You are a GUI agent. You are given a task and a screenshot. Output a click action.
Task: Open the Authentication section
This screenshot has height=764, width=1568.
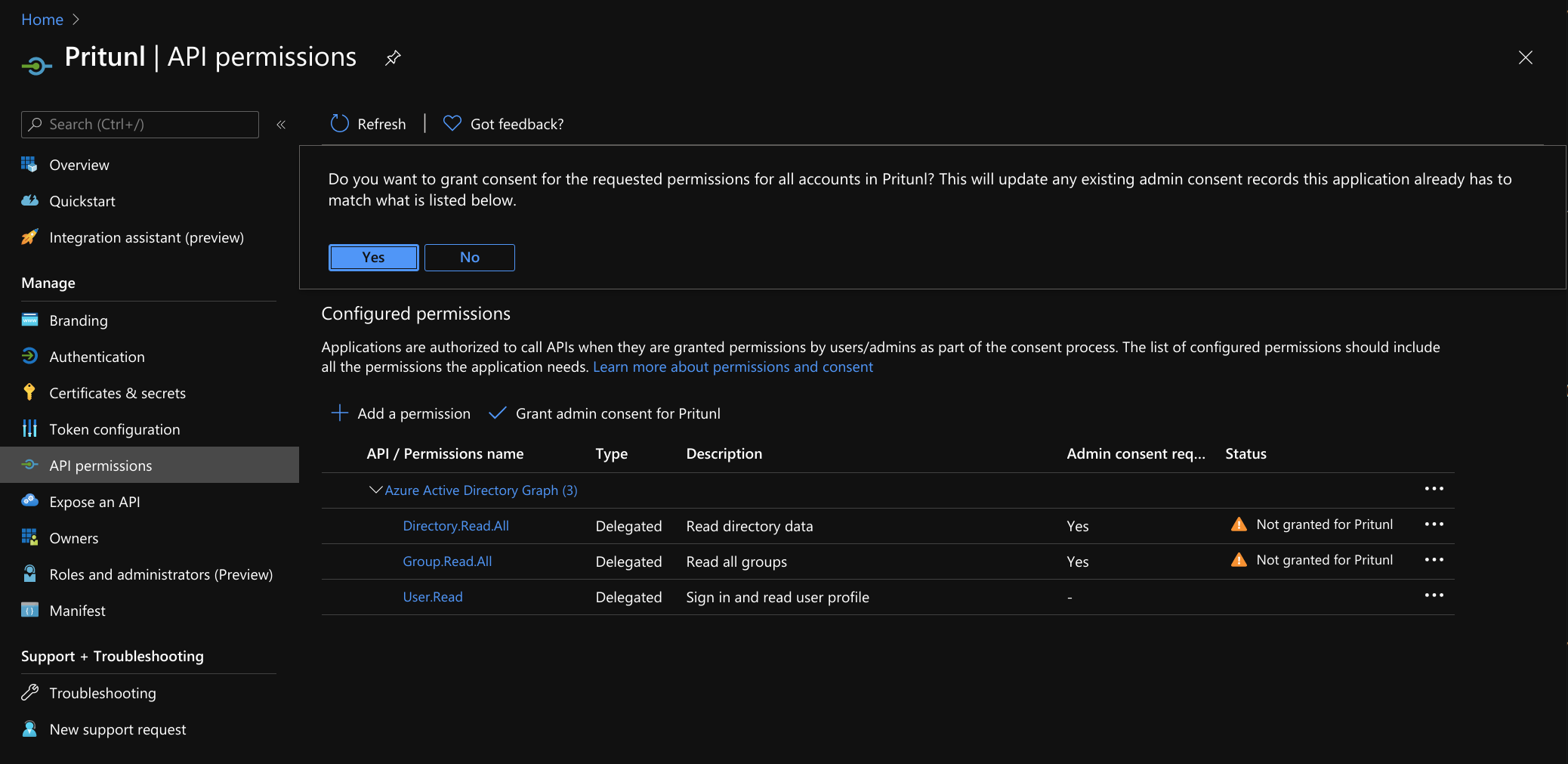tap(97, 357)
